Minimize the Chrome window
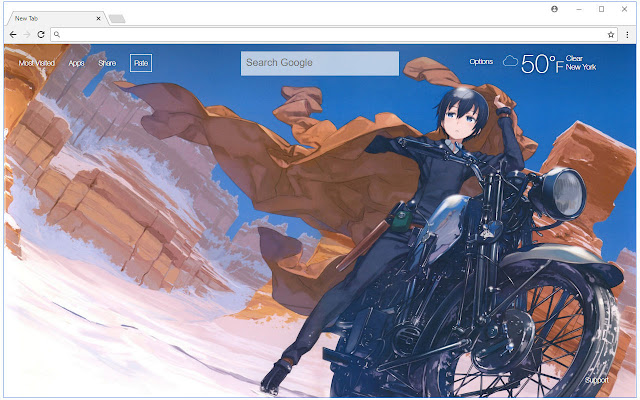This screenshot has width=640, height=400. [579, 9]
